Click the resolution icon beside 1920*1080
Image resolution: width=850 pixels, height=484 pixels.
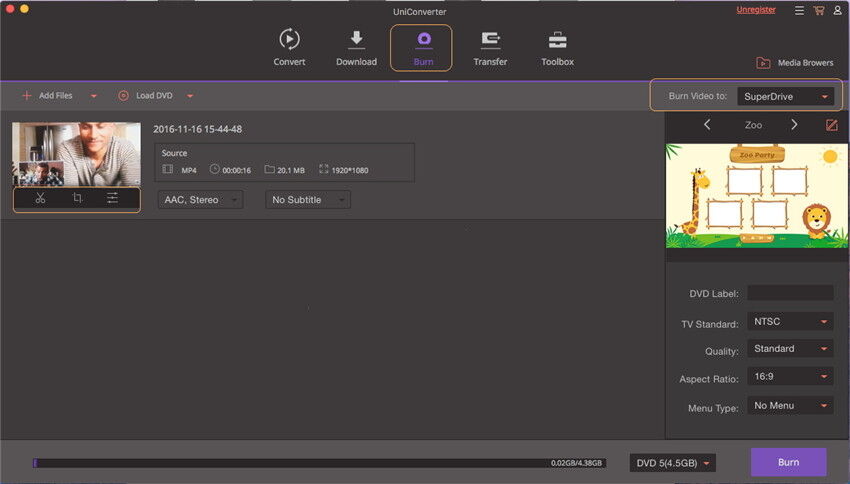click(x=324, y=169)
